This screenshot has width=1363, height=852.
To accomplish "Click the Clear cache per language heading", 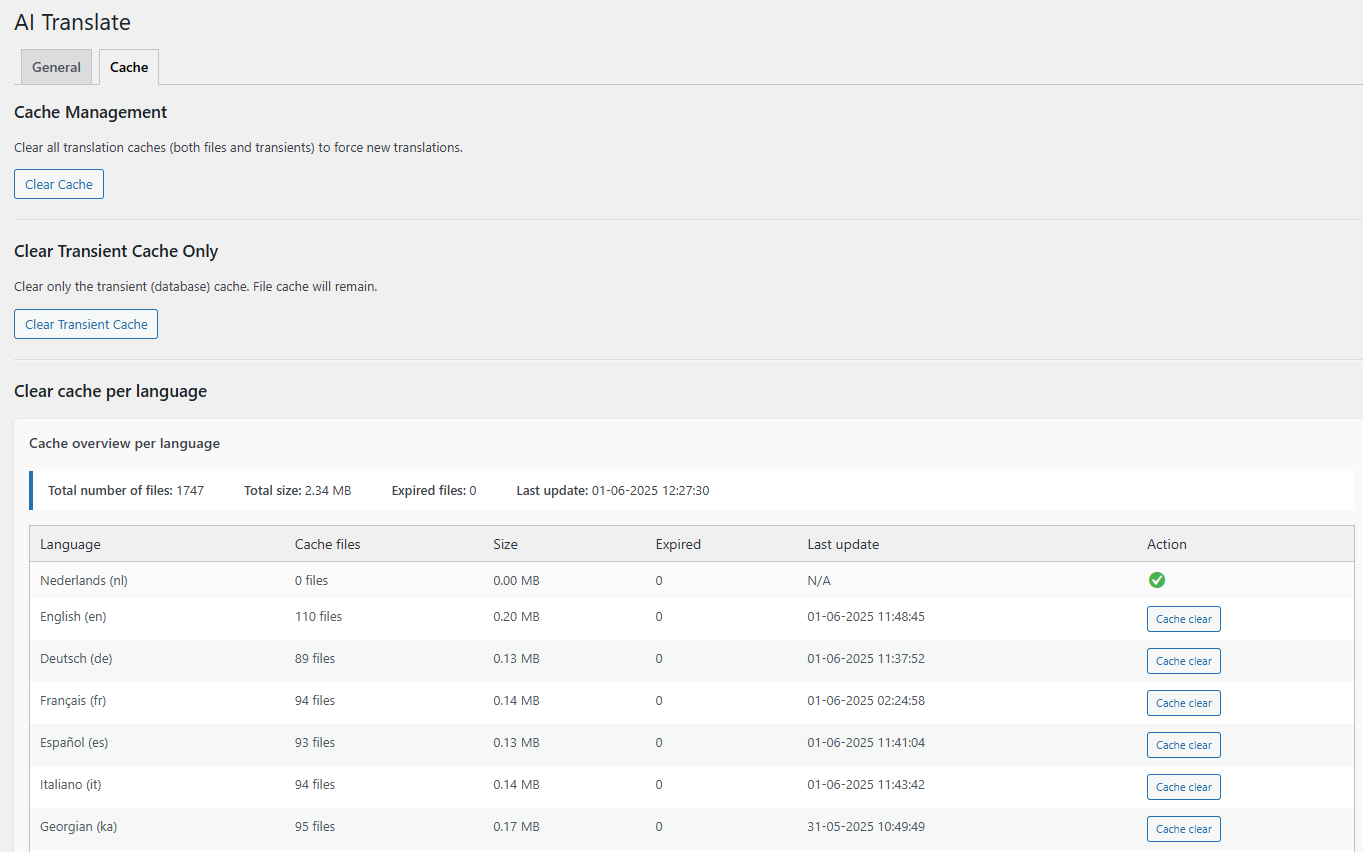I will 111,391.
